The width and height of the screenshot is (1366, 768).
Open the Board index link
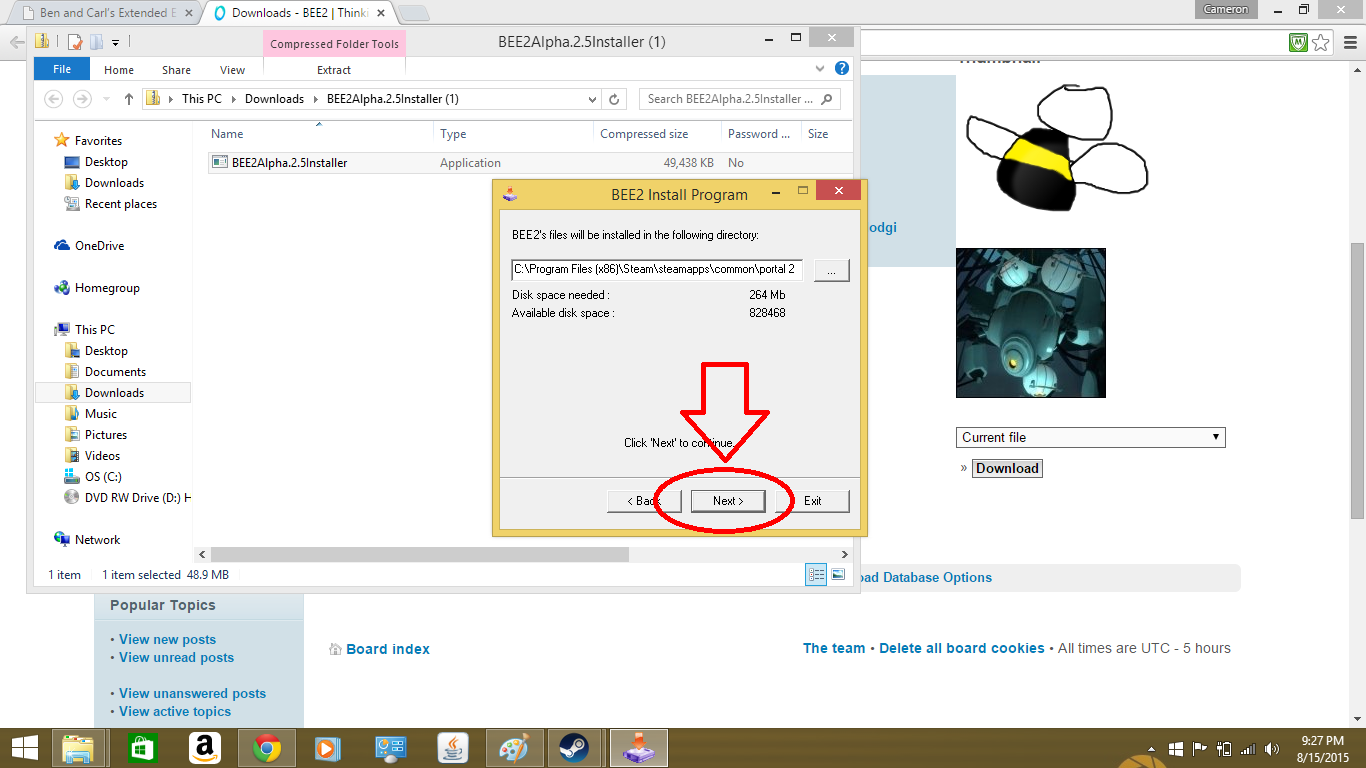(x=388, y=649)
